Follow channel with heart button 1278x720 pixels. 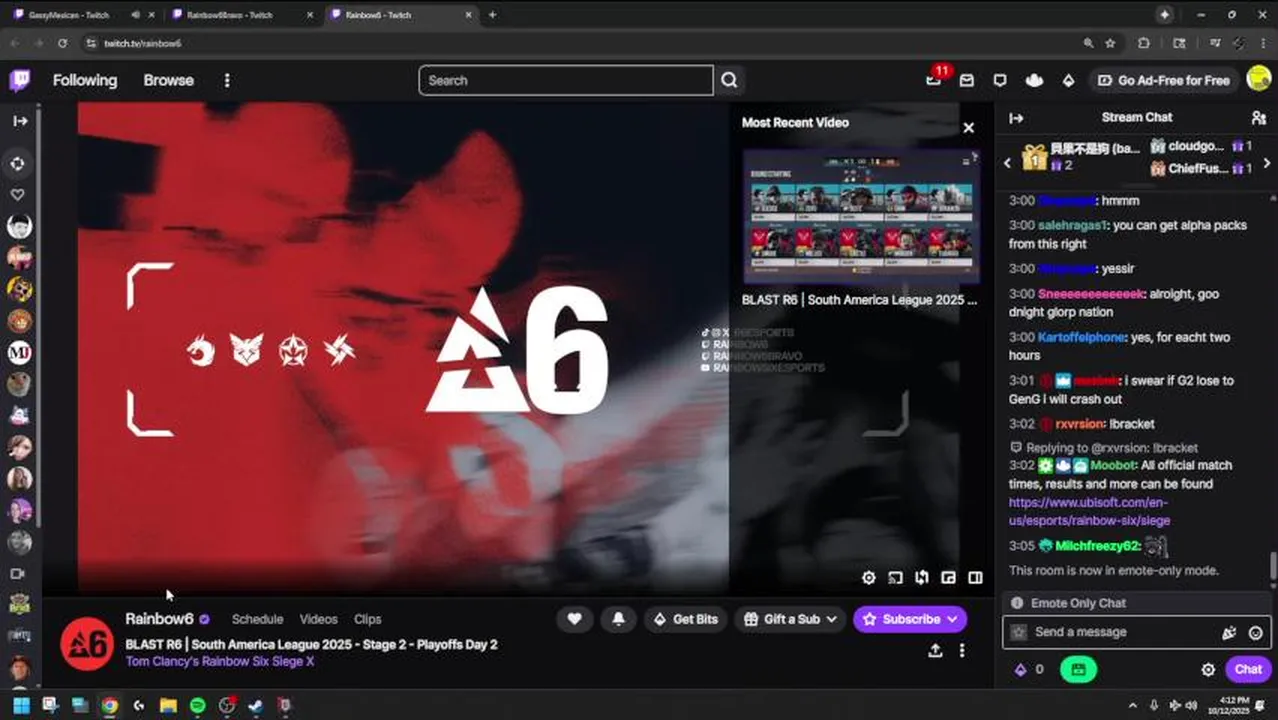pos(574,619)
